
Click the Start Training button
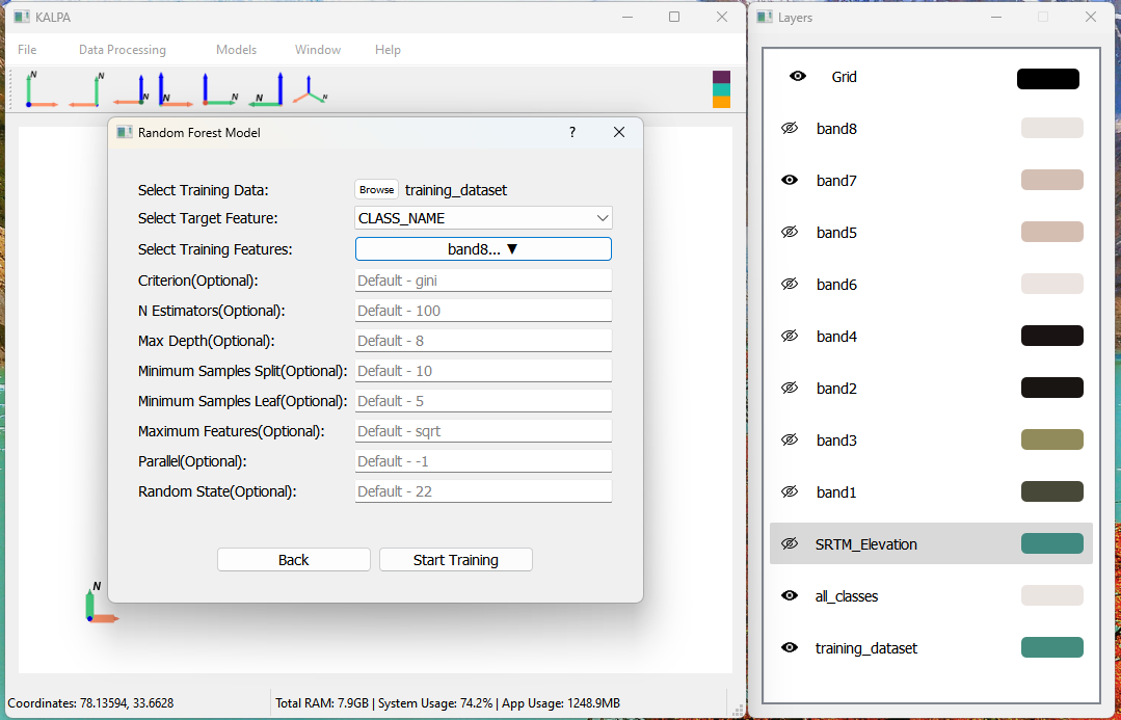tap(456, 560)
